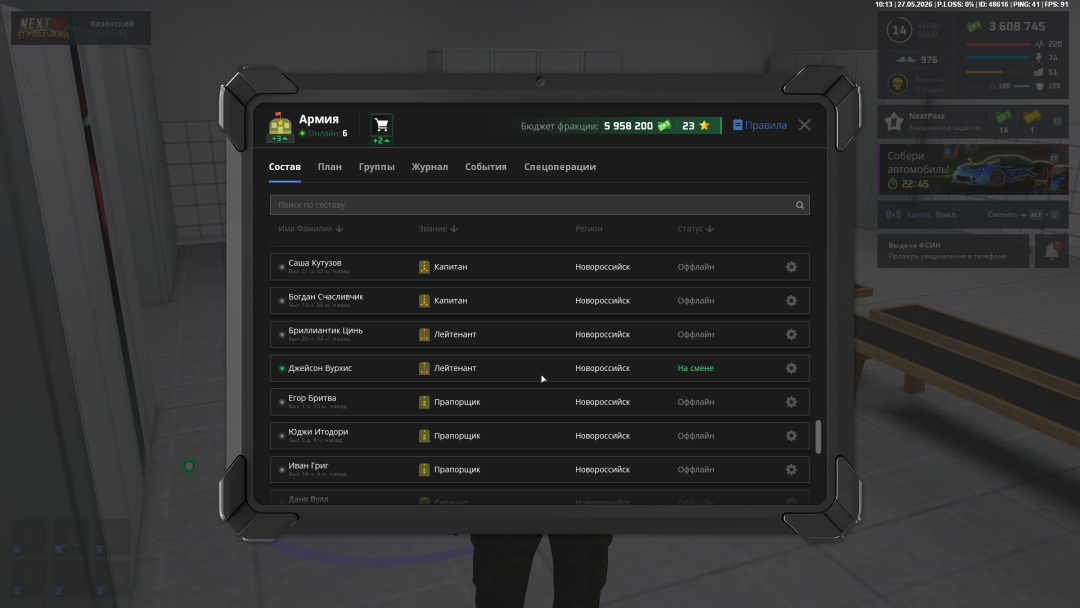The image size is (1080, 608).
Task: Switch to the Состав tab
Action: (x=284, y=167)
